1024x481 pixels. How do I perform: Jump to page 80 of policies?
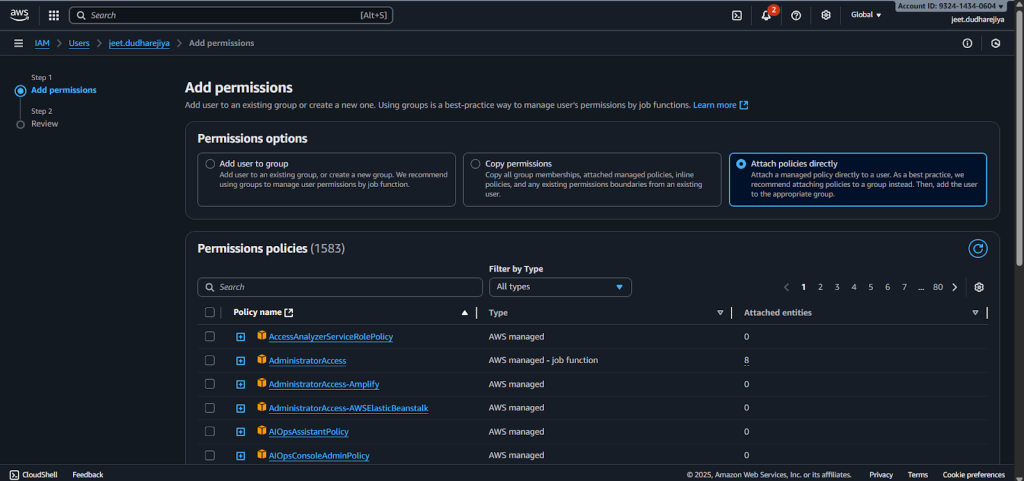pyautogui.click(x=938, y=287)
